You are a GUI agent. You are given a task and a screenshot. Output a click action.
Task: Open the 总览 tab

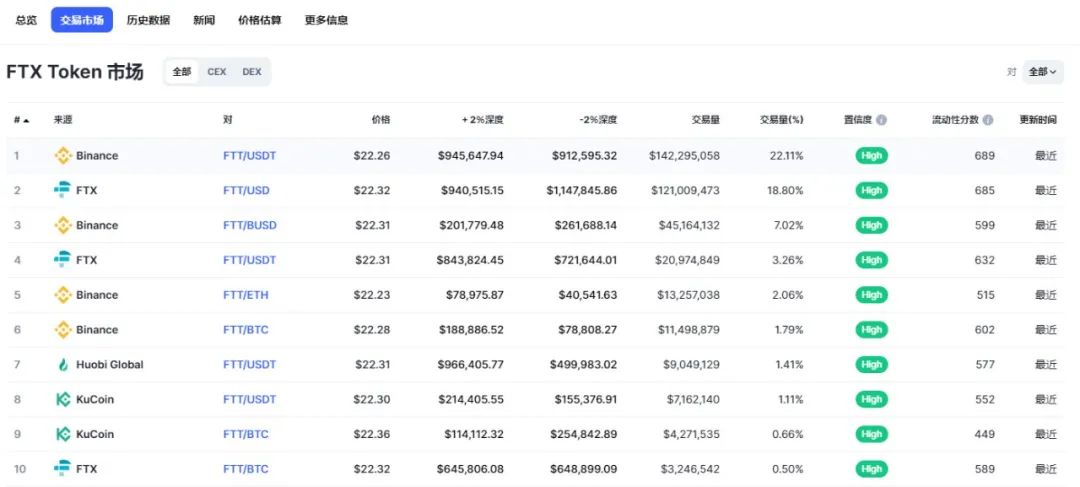tap(26, 20)
